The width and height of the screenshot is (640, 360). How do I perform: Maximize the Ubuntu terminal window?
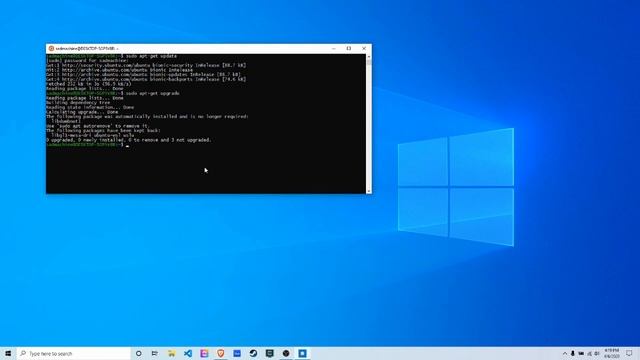[x=349, y=48]
